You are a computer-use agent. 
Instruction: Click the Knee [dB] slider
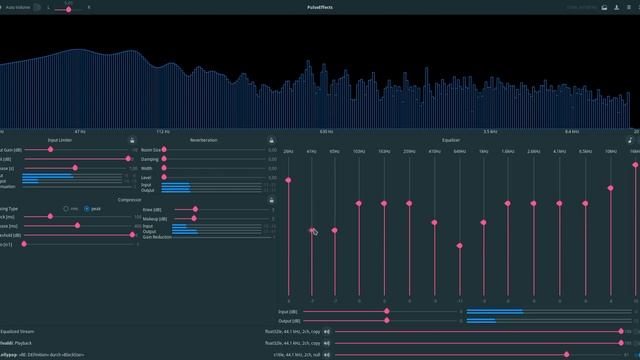(221, 209)
